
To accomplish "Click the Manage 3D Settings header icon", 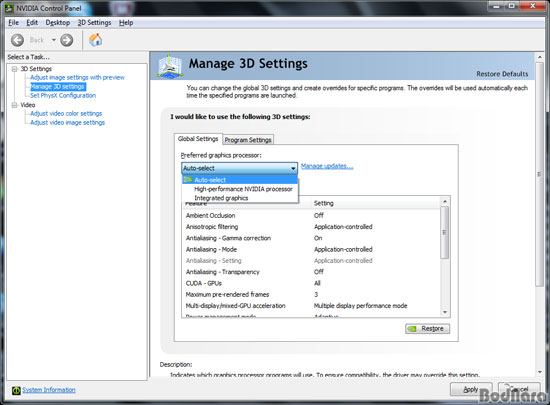I will (x=170, y=66).
